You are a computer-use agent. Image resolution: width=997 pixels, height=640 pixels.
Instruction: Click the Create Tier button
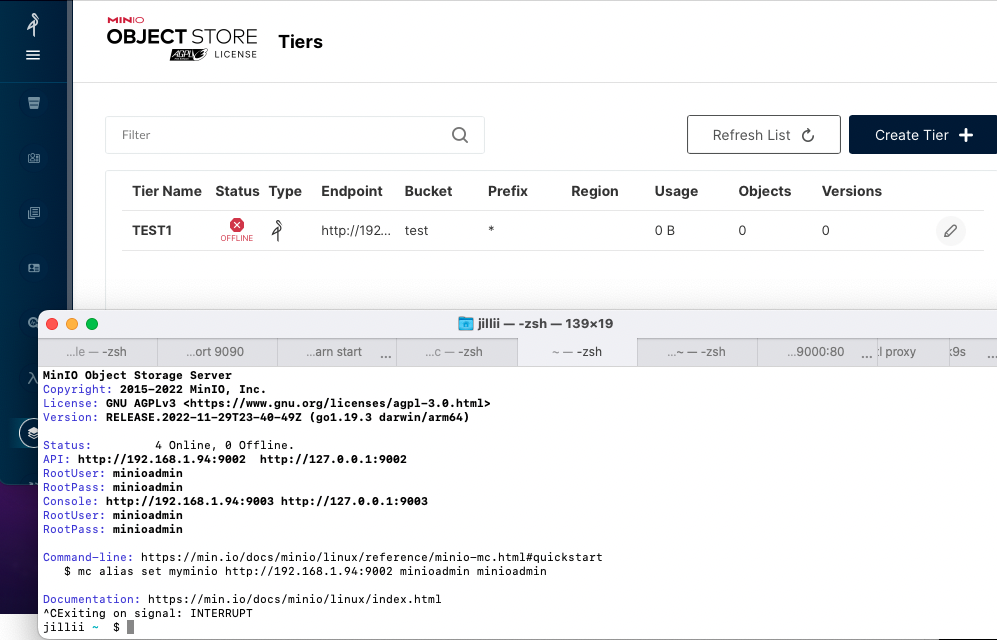pos(923,135)
